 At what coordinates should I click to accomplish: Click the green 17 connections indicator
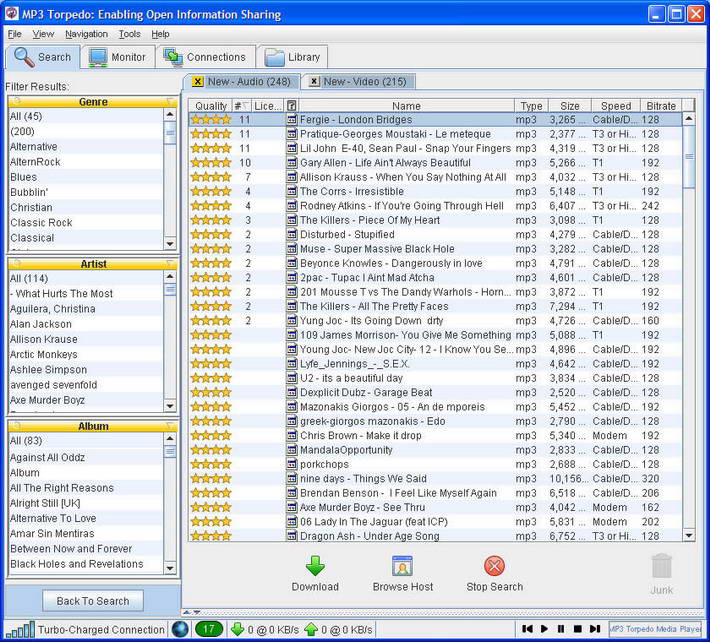(209, 629)
